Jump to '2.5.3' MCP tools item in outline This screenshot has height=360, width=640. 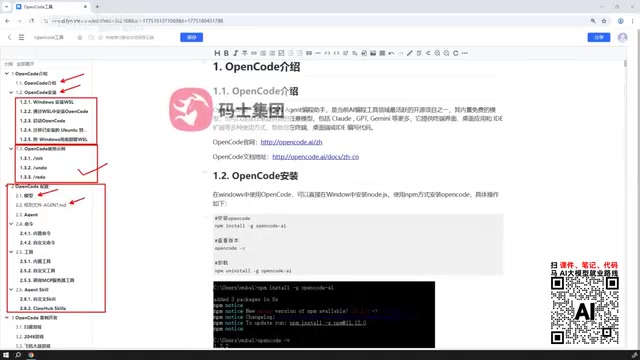(x=47, y=280)
